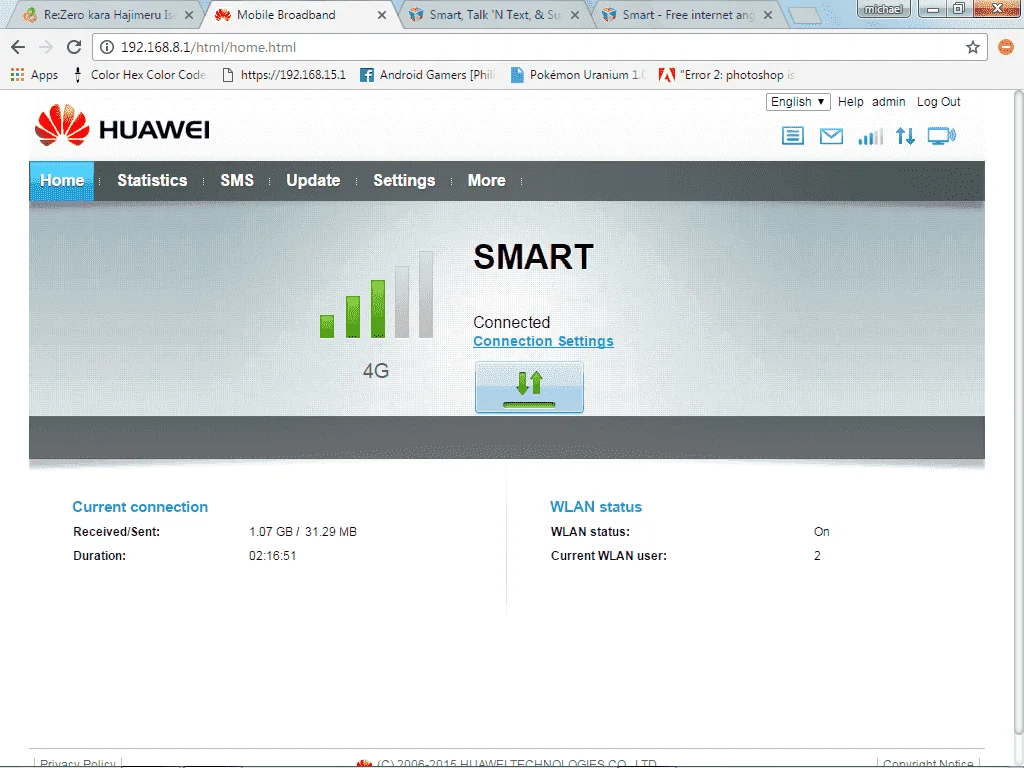This screenshot has height=768, width=1024.
Task: Go back with the browser arrow
Action: click(18, 47)
